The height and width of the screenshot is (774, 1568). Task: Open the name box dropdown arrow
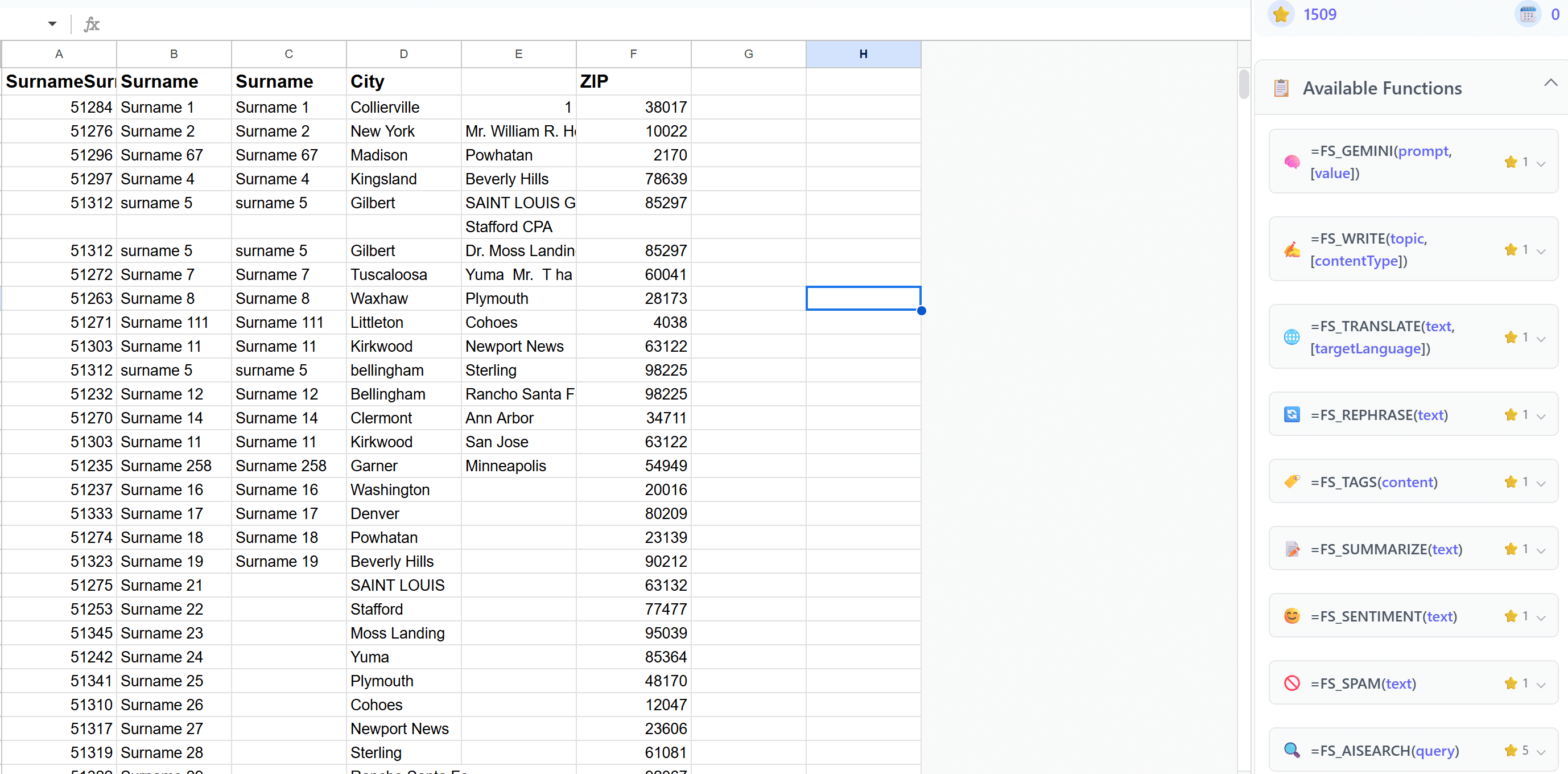click(52, 23)
